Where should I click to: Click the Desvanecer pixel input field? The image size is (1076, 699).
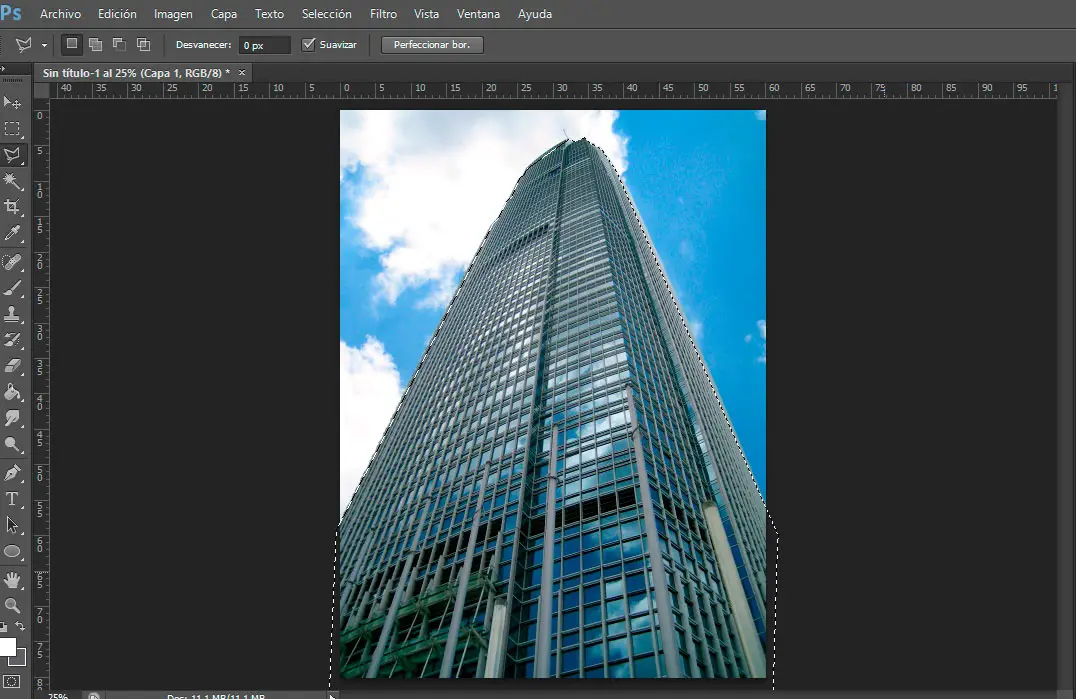264,45
